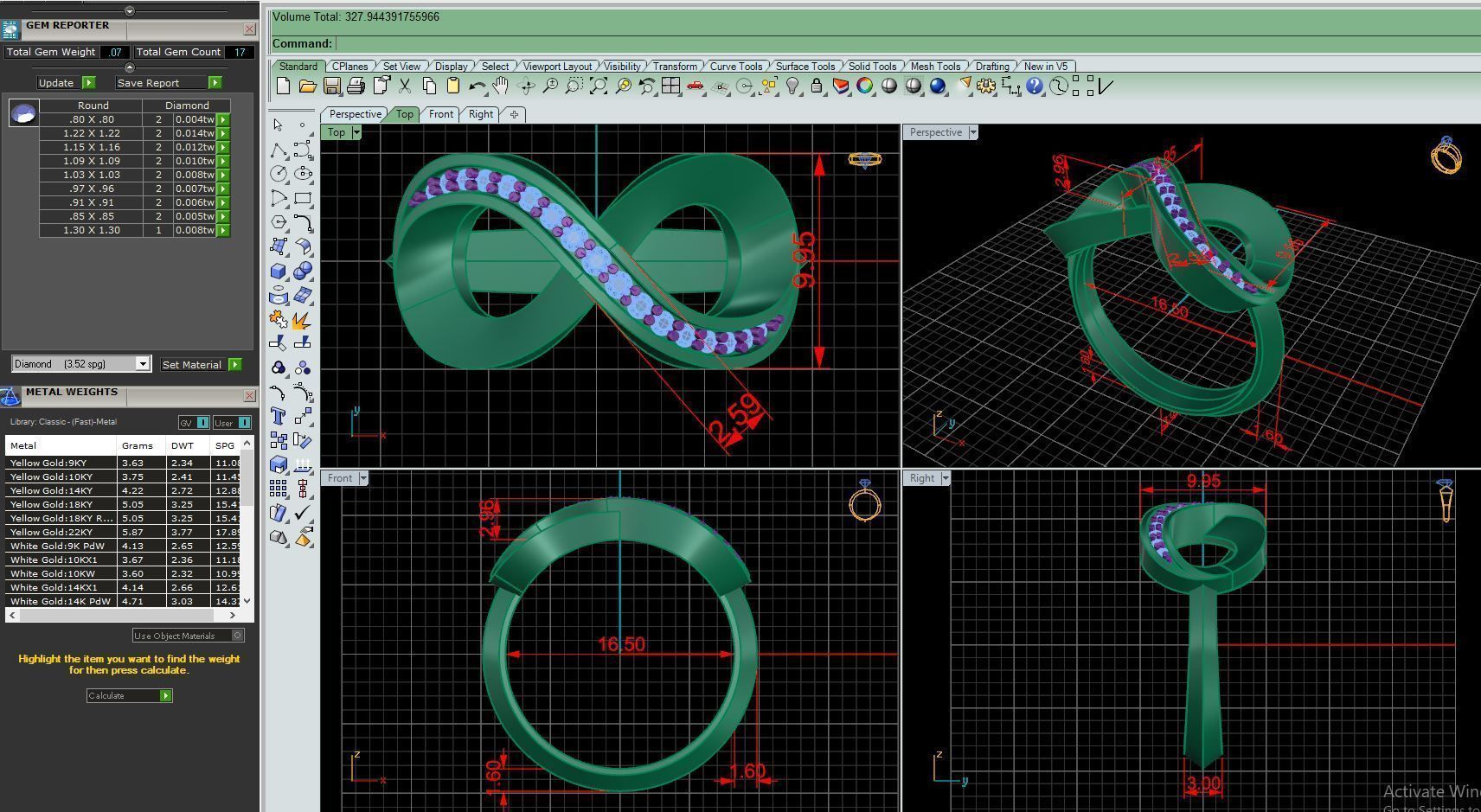This screenshot has width=1481, height=812.
Task: Activate the Pan hand tool
Action: pyautogui.click(x=501, y=86)
